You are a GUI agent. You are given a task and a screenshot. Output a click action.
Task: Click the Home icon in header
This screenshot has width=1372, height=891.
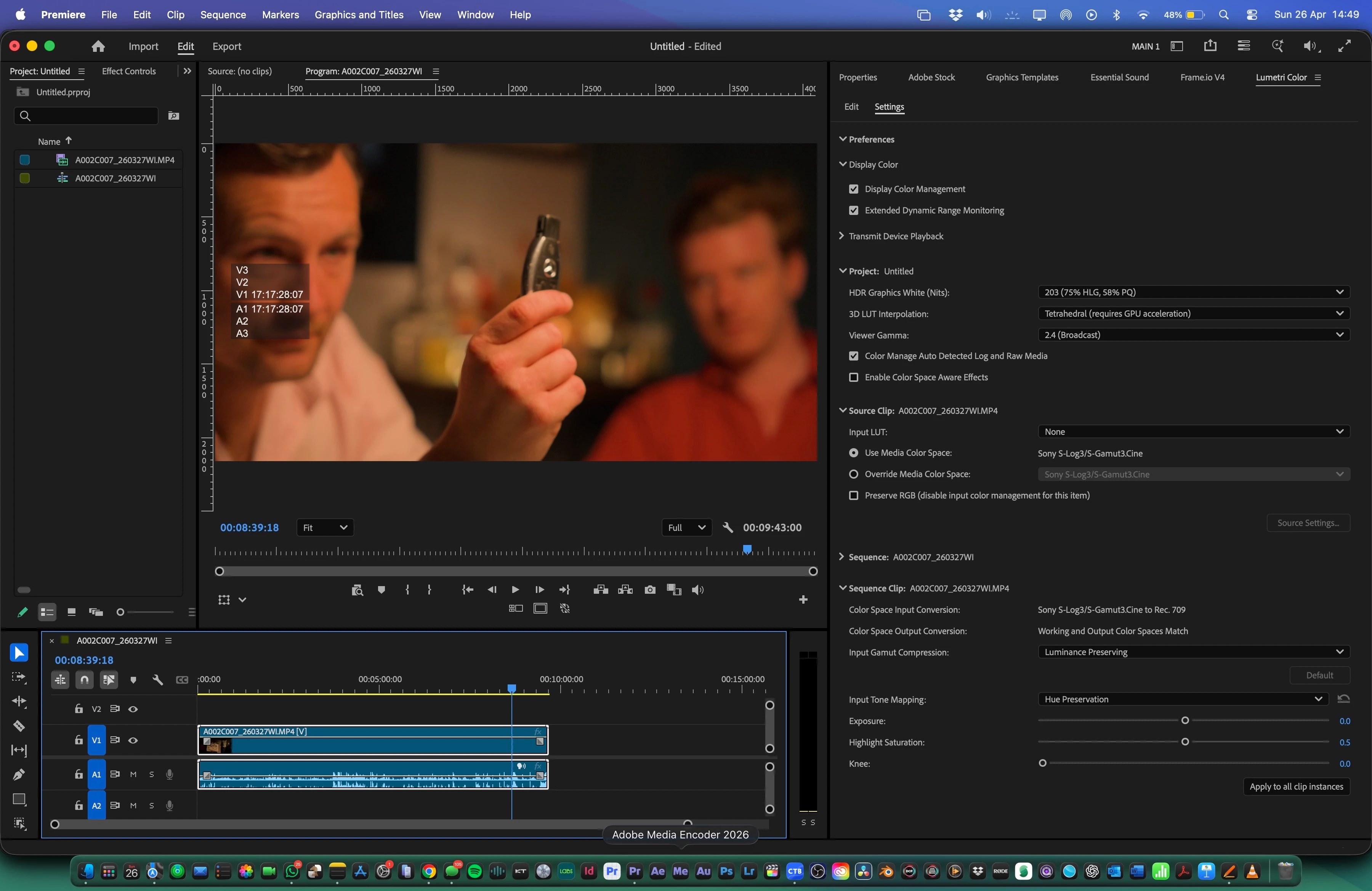98,46
